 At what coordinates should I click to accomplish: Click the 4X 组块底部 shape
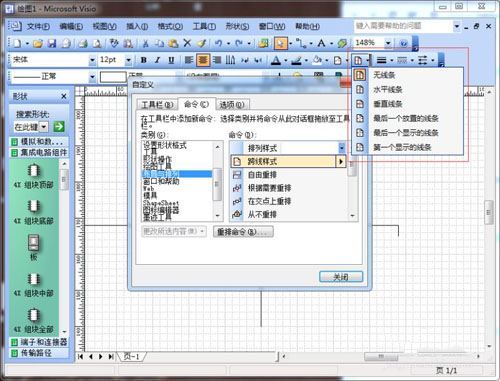click(x=33, y=212)
